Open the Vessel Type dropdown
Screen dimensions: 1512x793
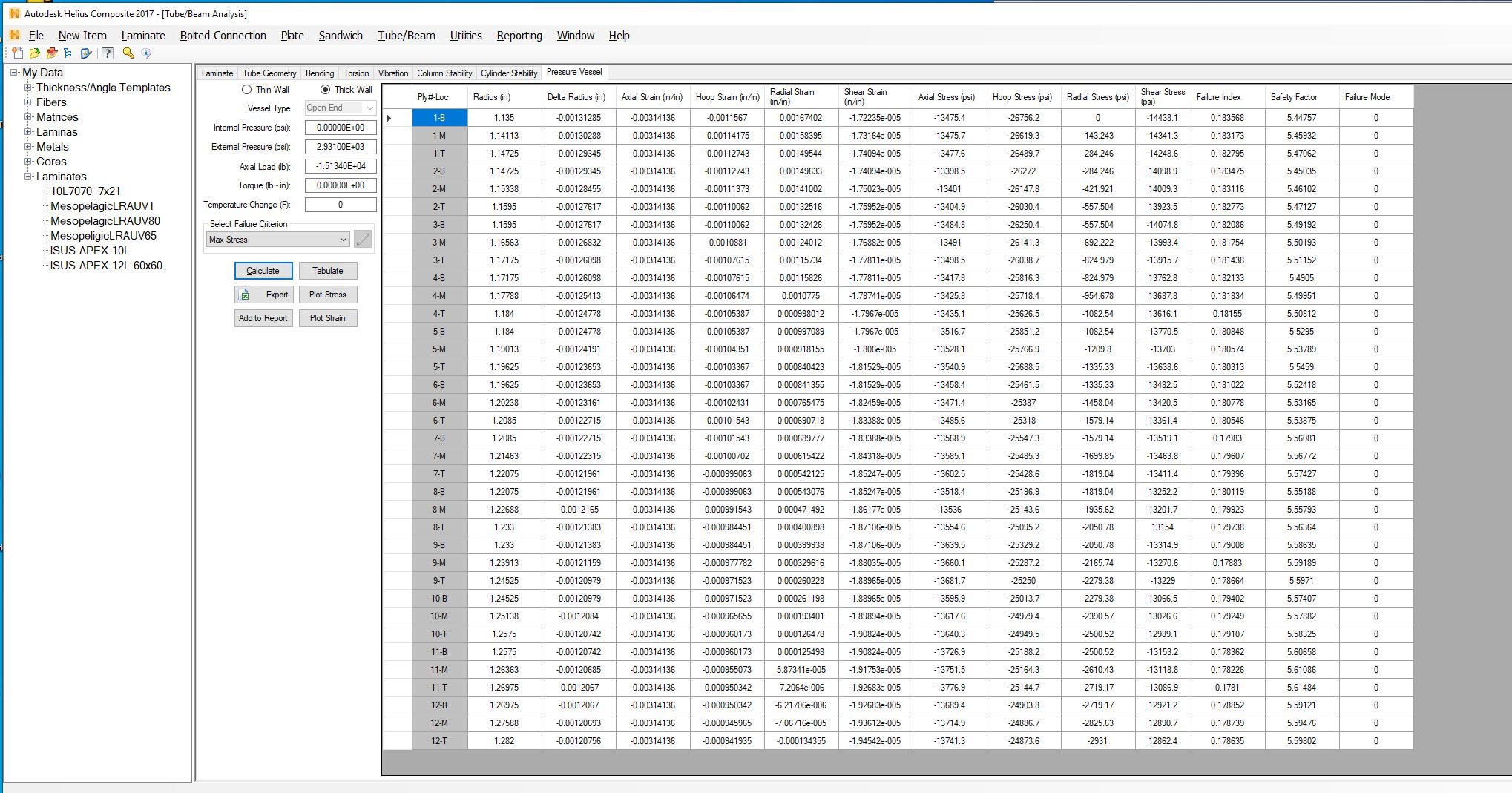[x=341, y=108]
